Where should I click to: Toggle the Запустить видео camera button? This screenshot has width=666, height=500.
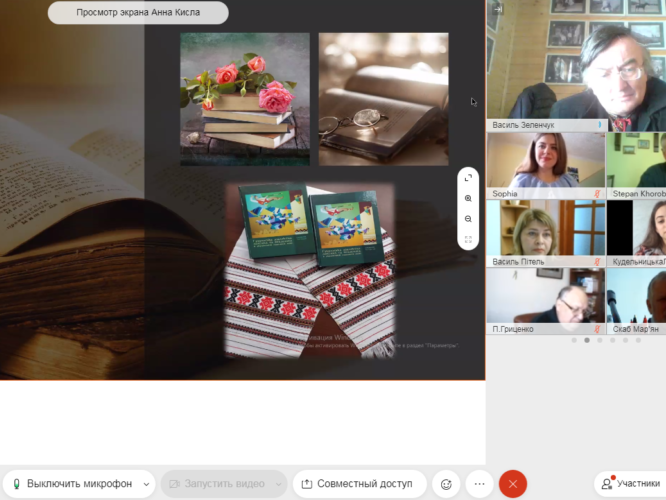point(213,484)
